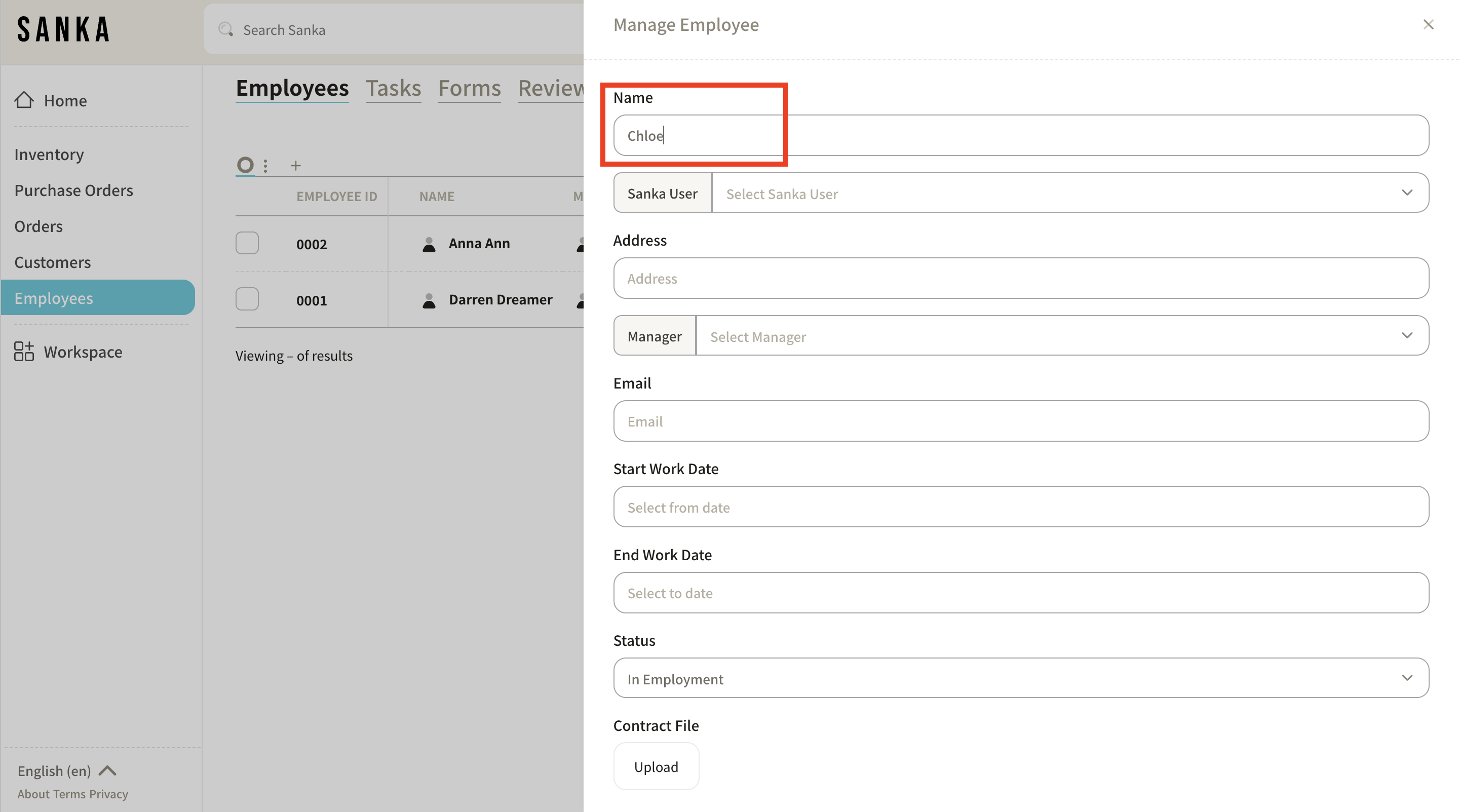Click the plus icon to add view
This screenshot has width=1459, height=812.
[295, 165]
